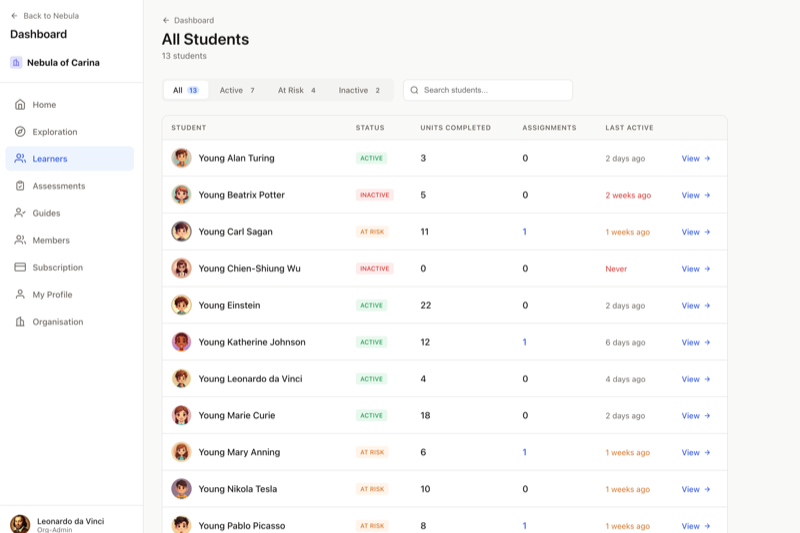Open Exploration in the sidebar menu

point(70,132)
